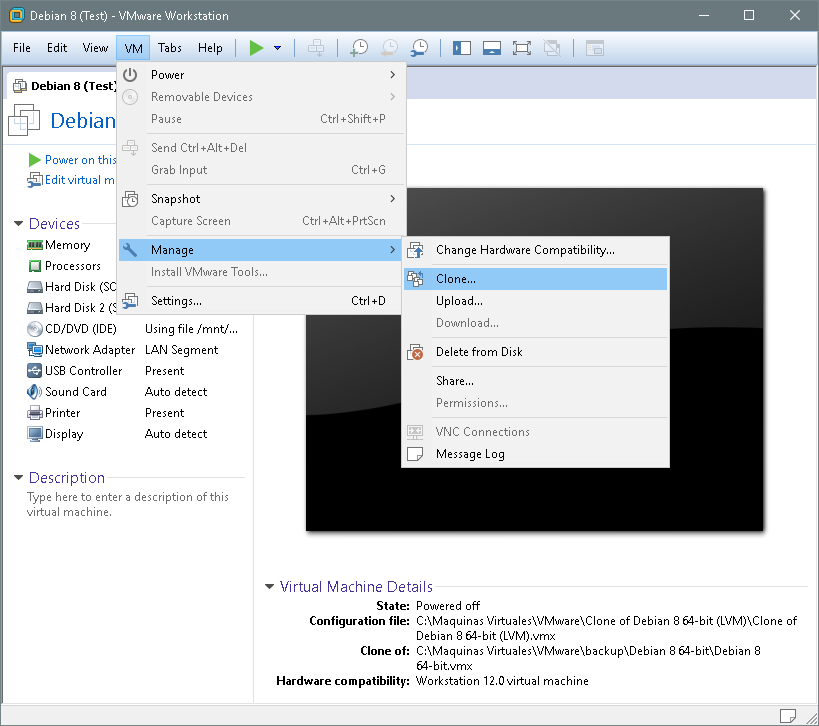This screenshot has height=726, width=819.
Task: Collapse the Devices section
Action: tap(18, 224)
